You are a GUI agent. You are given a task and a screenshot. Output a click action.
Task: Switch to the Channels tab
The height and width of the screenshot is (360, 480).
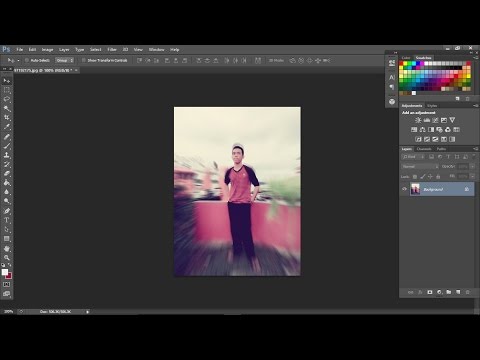(424, 149)
